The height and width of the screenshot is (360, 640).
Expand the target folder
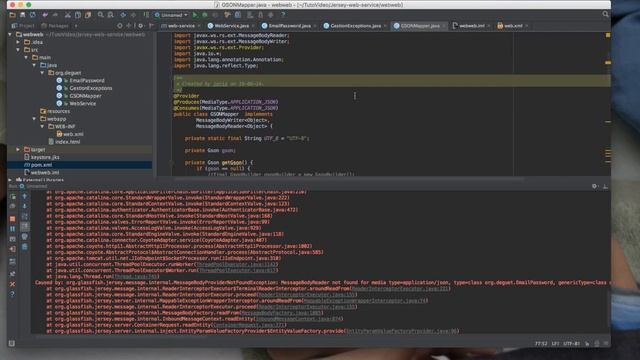coord(18,150)
